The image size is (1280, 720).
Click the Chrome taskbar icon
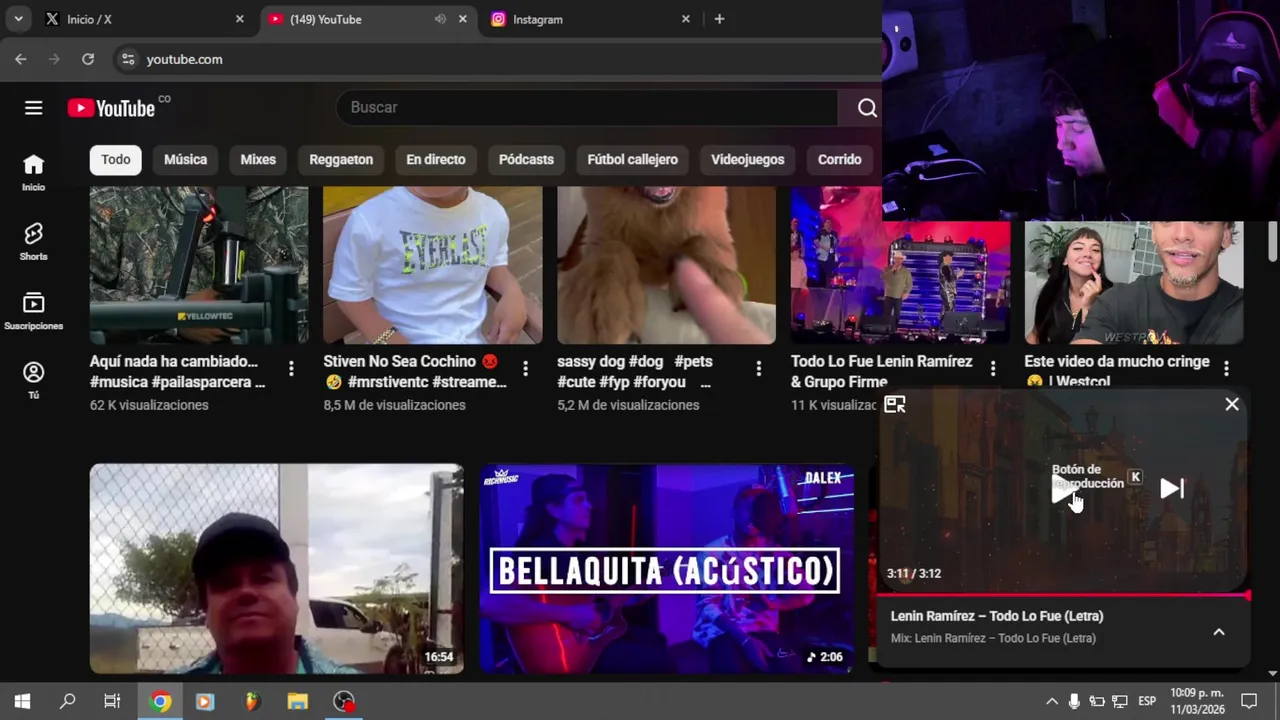[x=161, y=702]
